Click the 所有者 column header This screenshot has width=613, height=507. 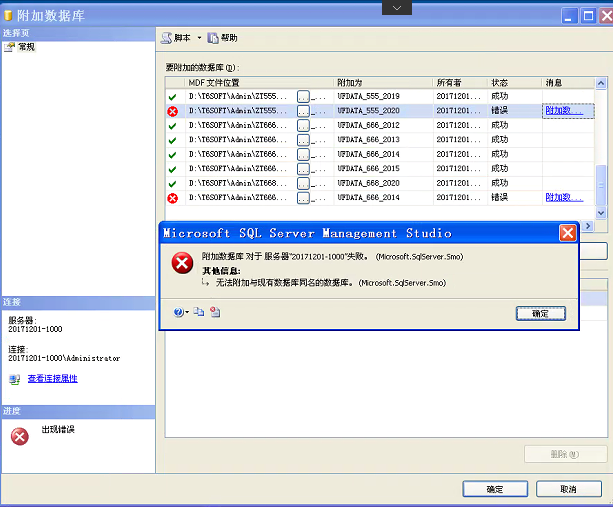pyautogui.click(x=460, y=82)
